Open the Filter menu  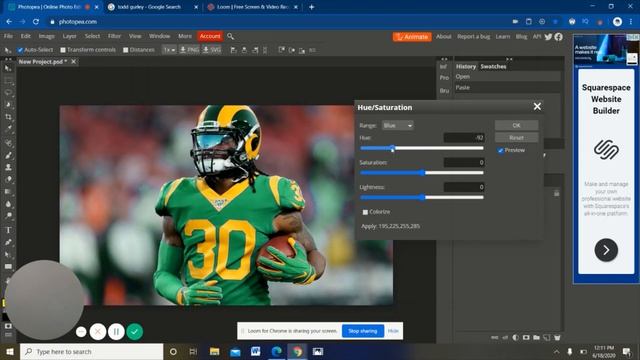tap(114, 36)
